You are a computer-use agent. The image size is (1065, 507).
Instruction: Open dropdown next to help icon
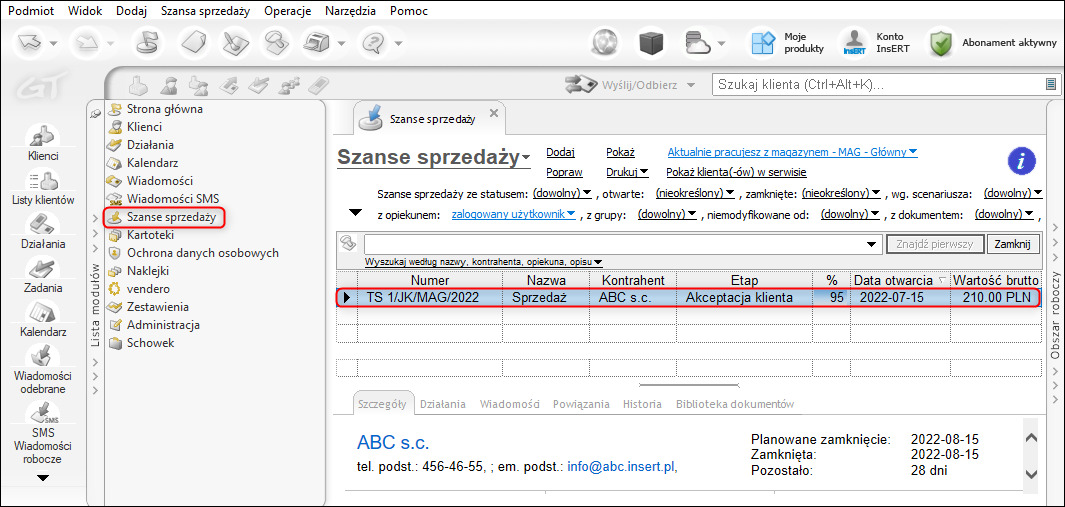tap(398, 43)
